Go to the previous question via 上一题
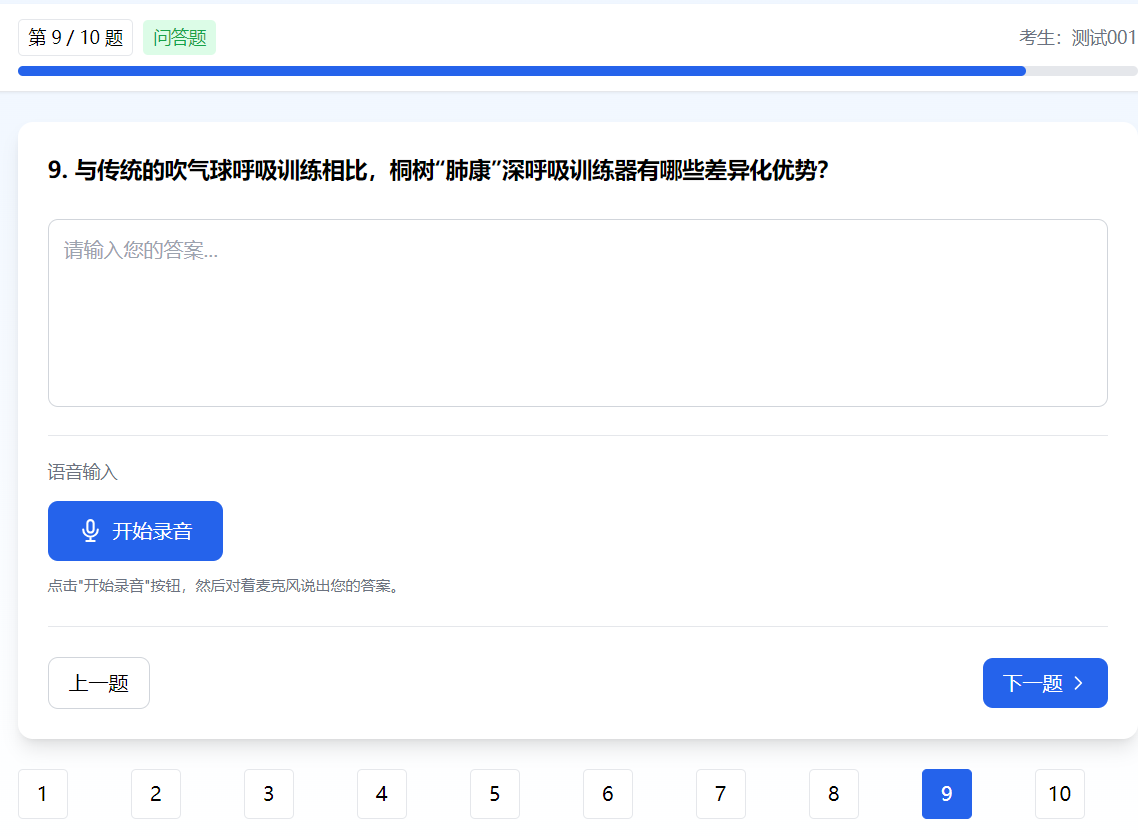This screenshot has width=1138, height=836. click(99, 683)
